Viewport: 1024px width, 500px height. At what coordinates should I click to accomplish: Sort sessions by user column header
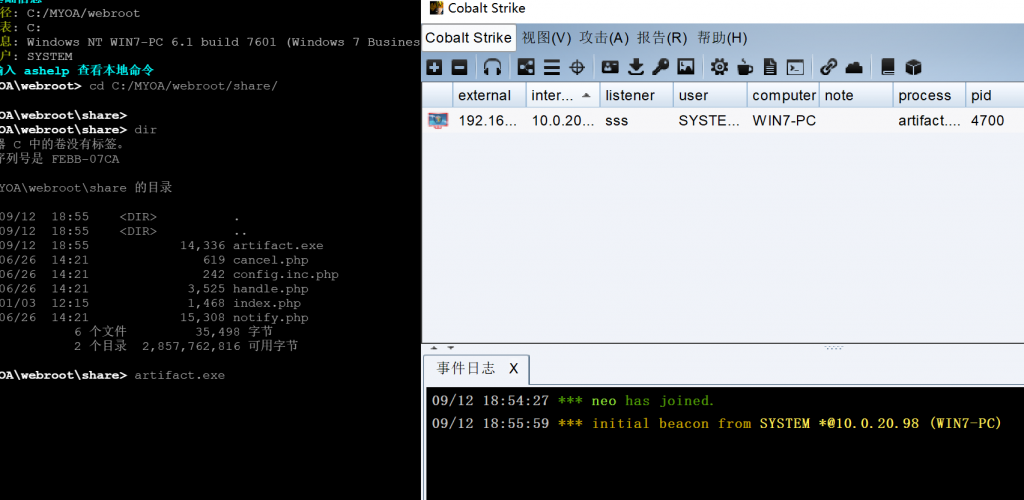pos(711,95)
